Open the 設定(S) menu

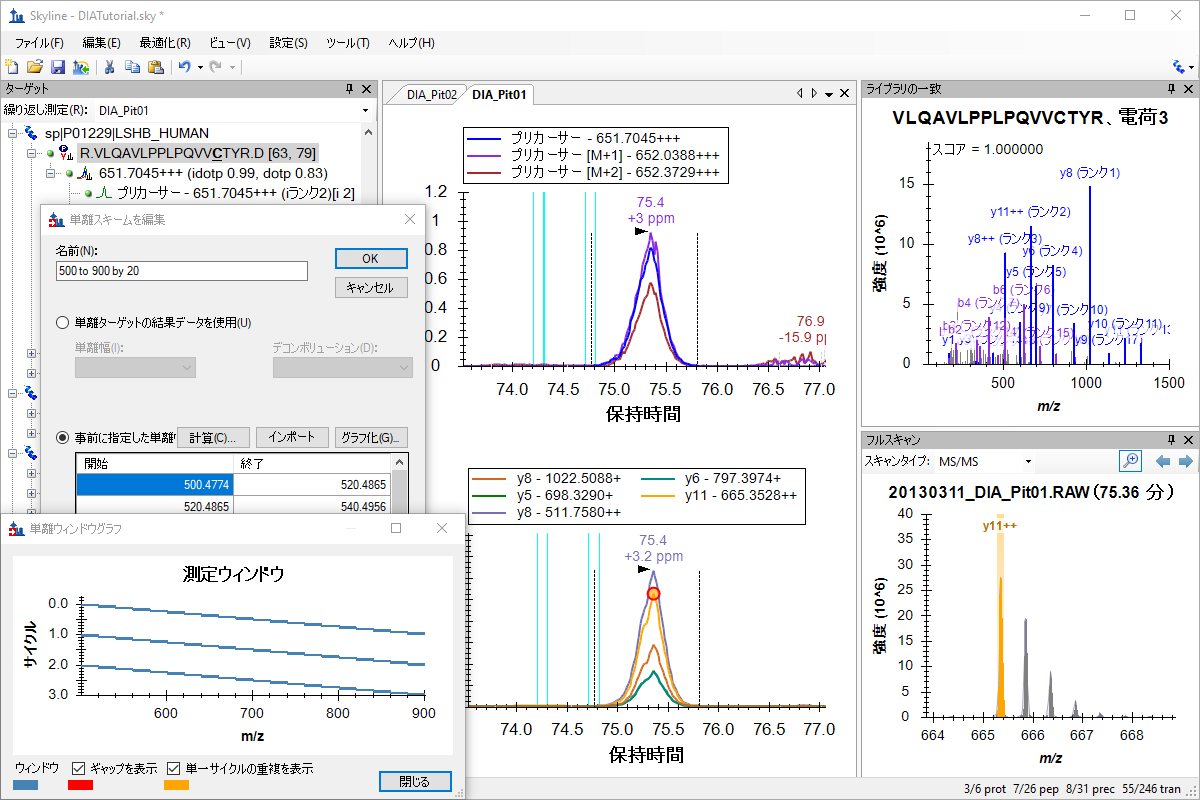[x=288, y=43]
